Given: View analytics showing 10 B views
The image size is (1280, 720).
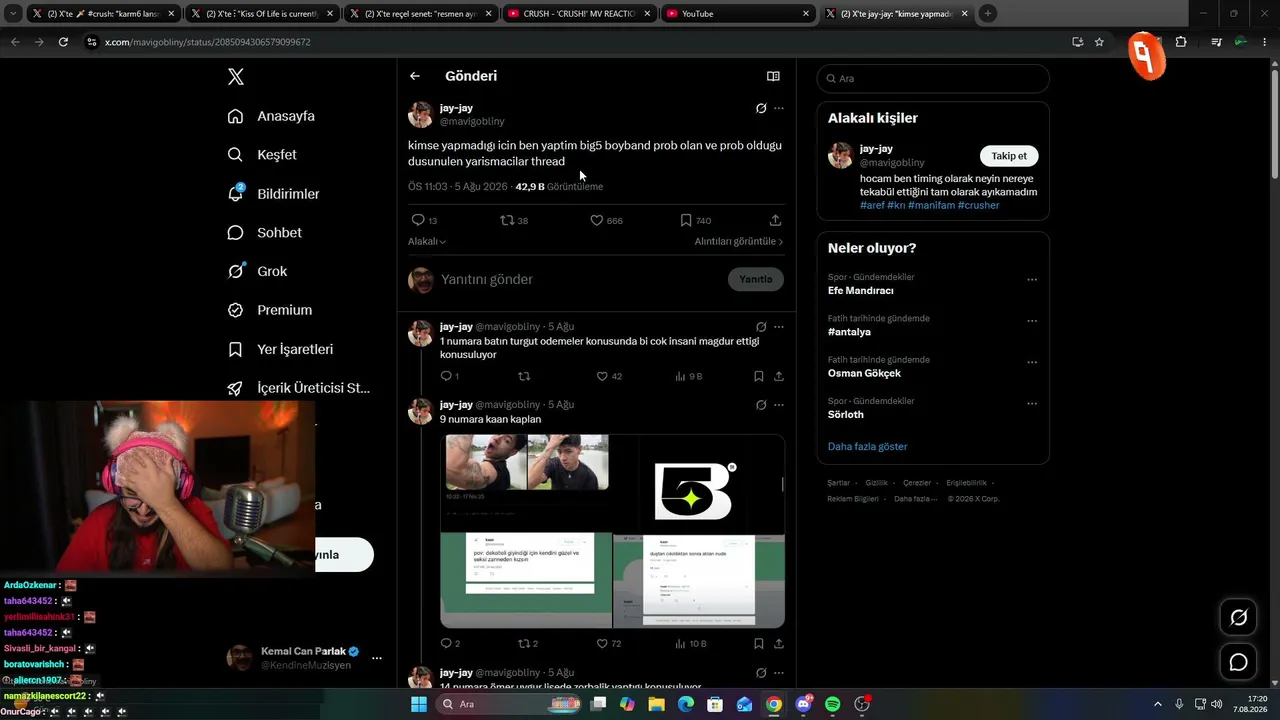Looking at the screenshot, I should click(691, 643).
